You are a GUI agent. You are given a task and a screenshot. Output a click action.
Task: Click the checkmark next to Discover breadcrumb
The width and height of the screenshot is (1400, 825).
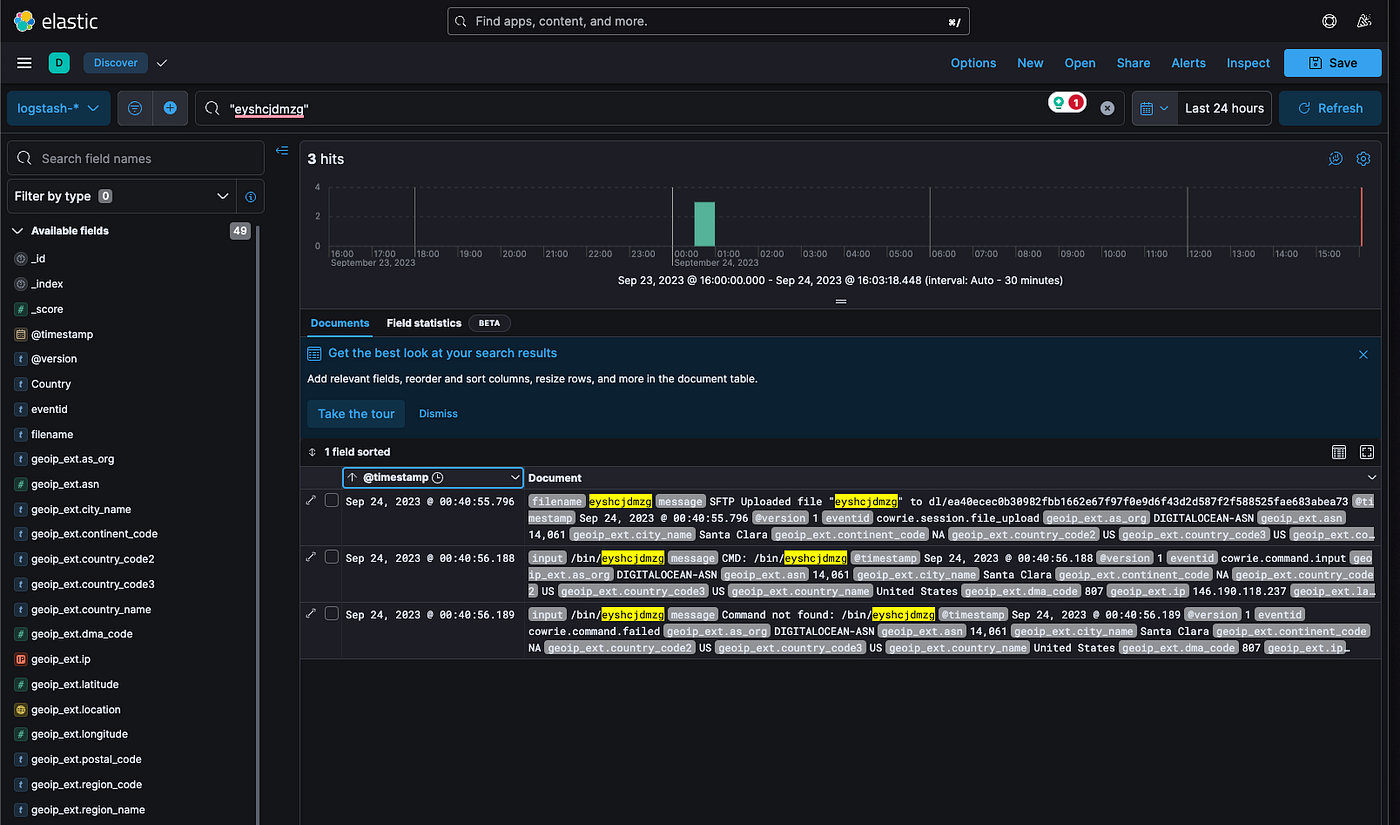(x=162, y=63)
